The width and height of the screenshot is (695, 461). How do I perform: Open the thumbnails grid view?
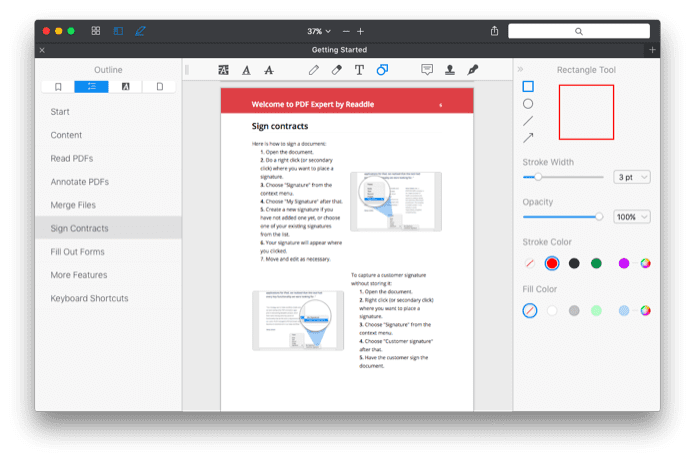tap(96, 31)
